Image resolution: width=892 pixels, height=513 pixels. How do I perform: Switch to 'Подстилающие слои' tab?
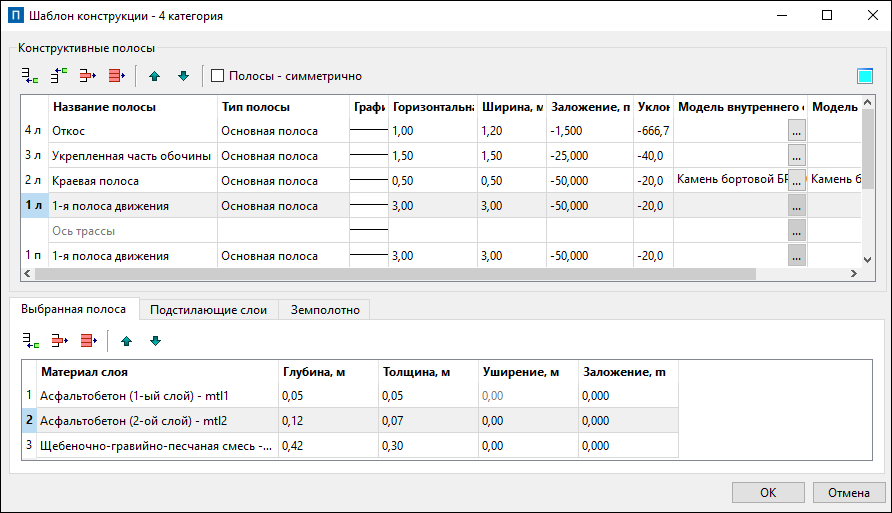[208, 310]
